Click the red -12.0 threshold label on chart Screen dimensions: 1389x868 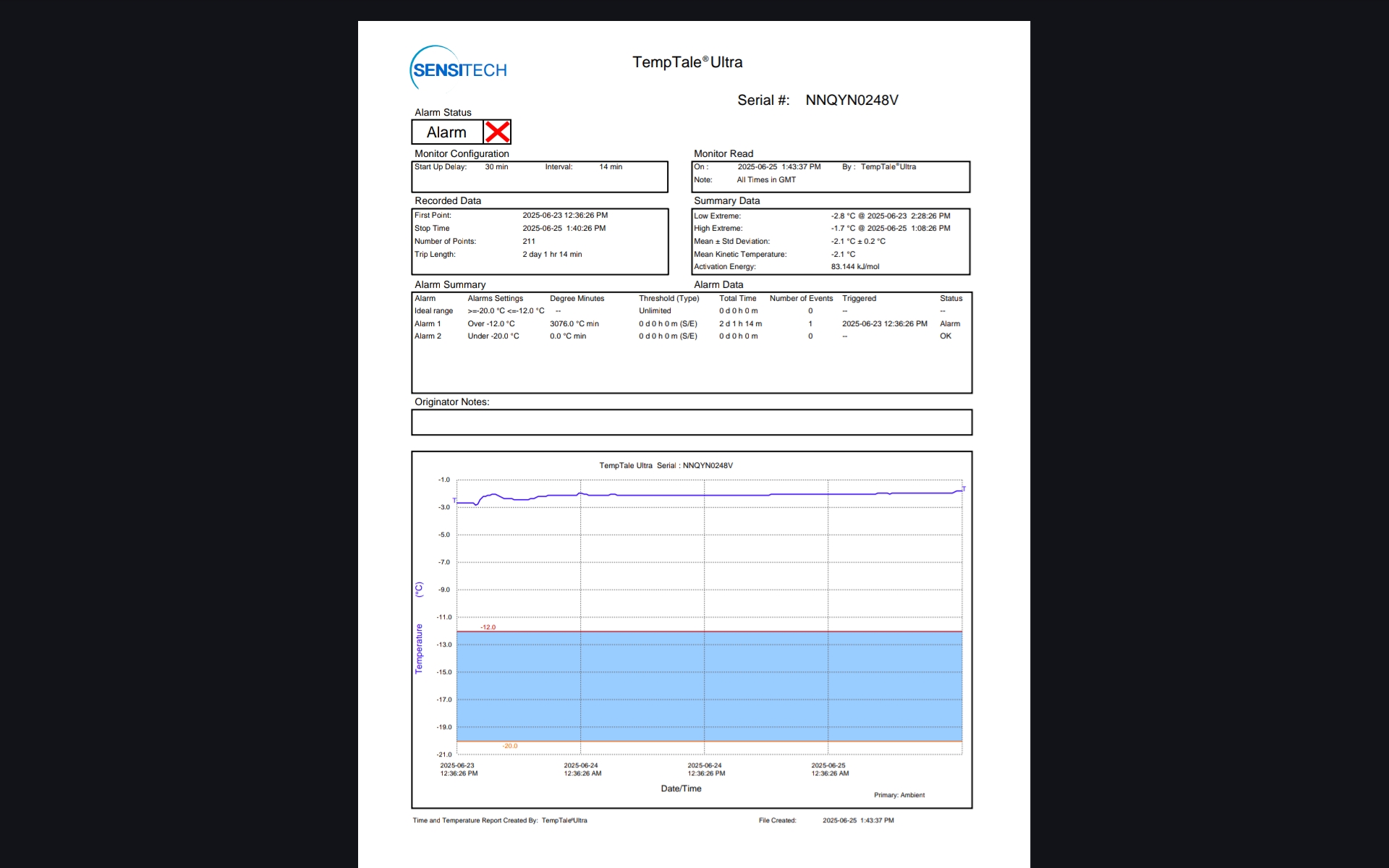click(488, 628)
